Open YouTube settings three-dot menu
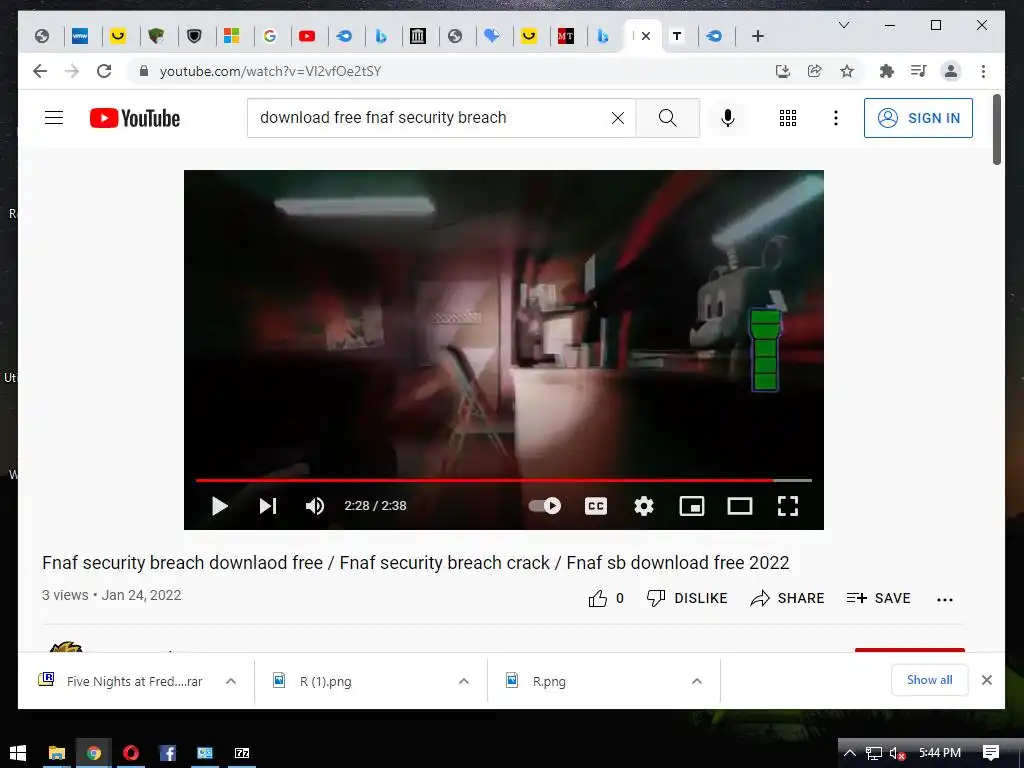Viewport: 1024px width, 768px height. tap(835, 118)
